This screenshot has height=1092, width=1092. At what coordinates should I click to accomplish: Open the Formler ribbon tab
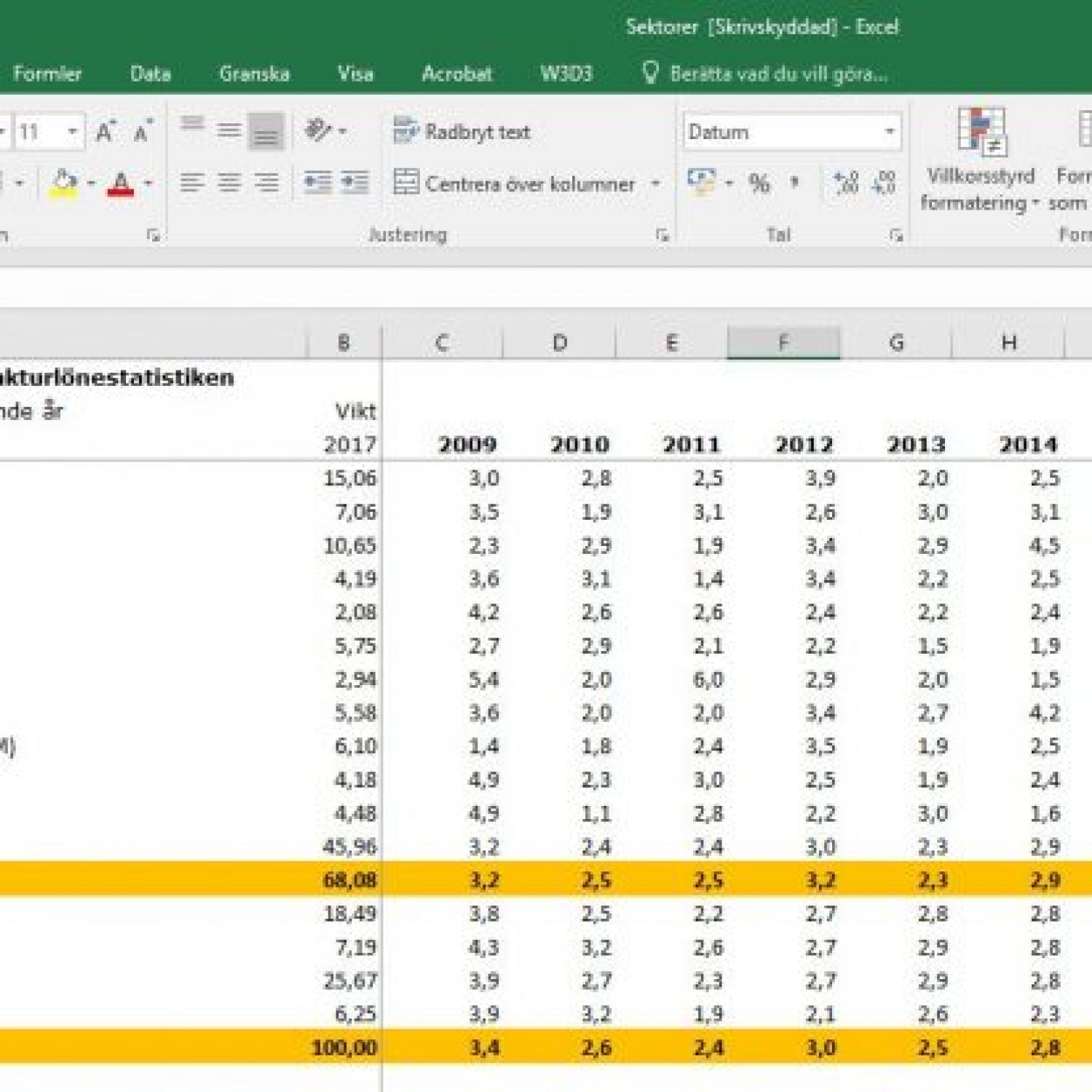tap(47, 74)
